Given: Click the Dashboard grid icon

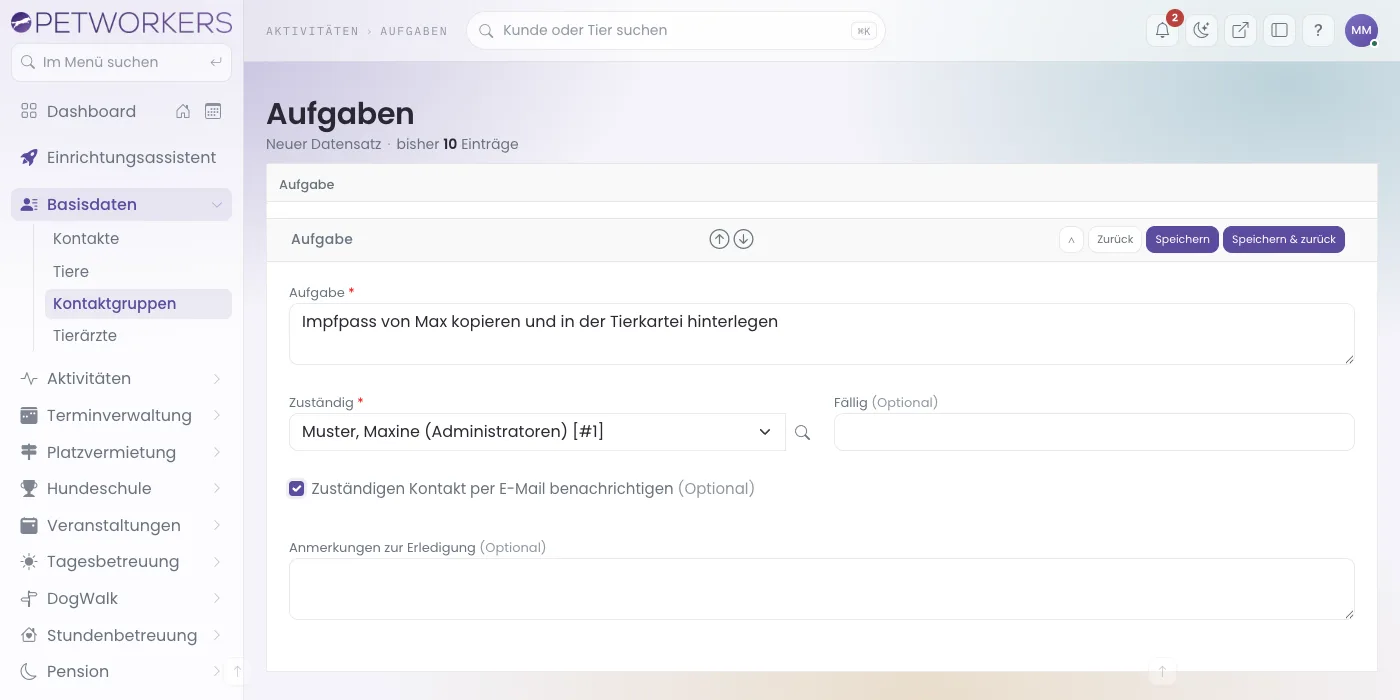Looking at the screenshot, I should coord(29,111).
